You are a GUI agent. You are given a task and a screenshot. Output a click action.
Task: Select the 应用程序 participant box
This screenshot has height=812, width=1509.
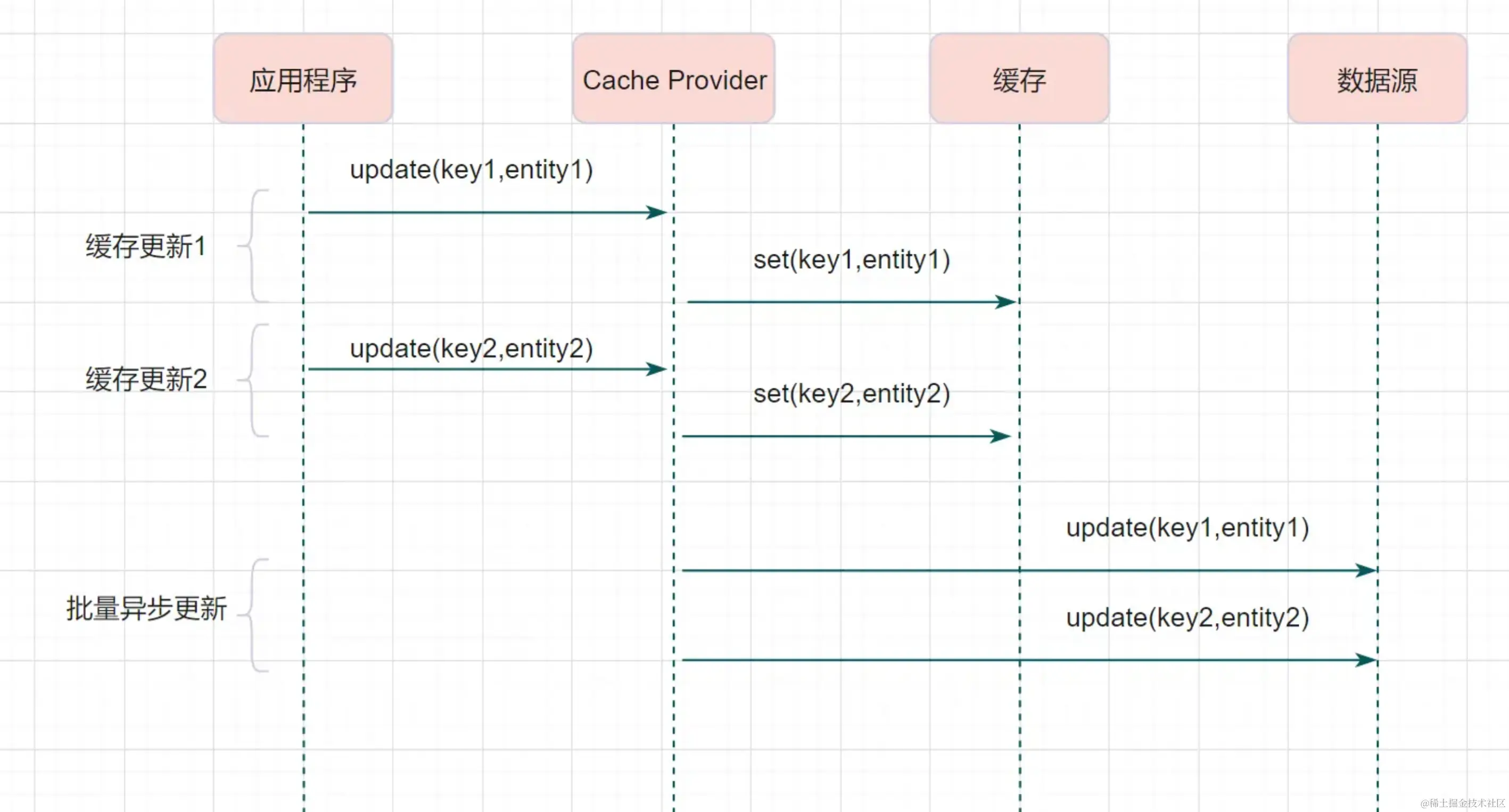click(303, 79)
